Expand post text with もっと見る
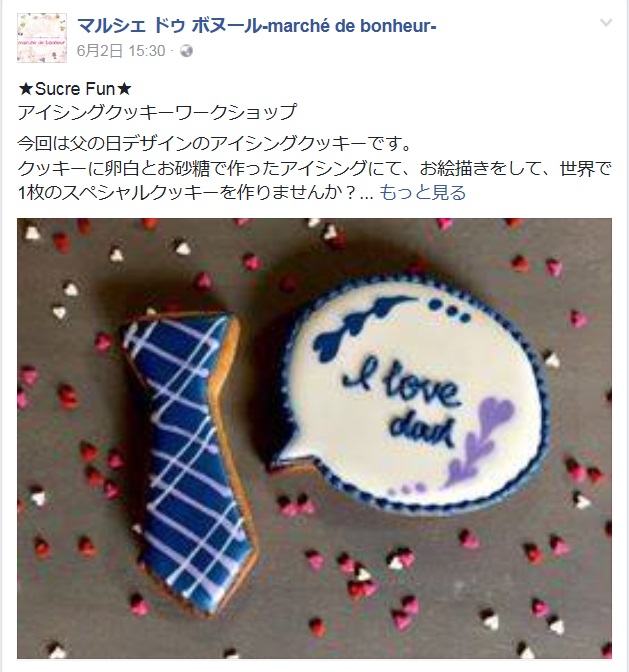 (x=422, y=193)
